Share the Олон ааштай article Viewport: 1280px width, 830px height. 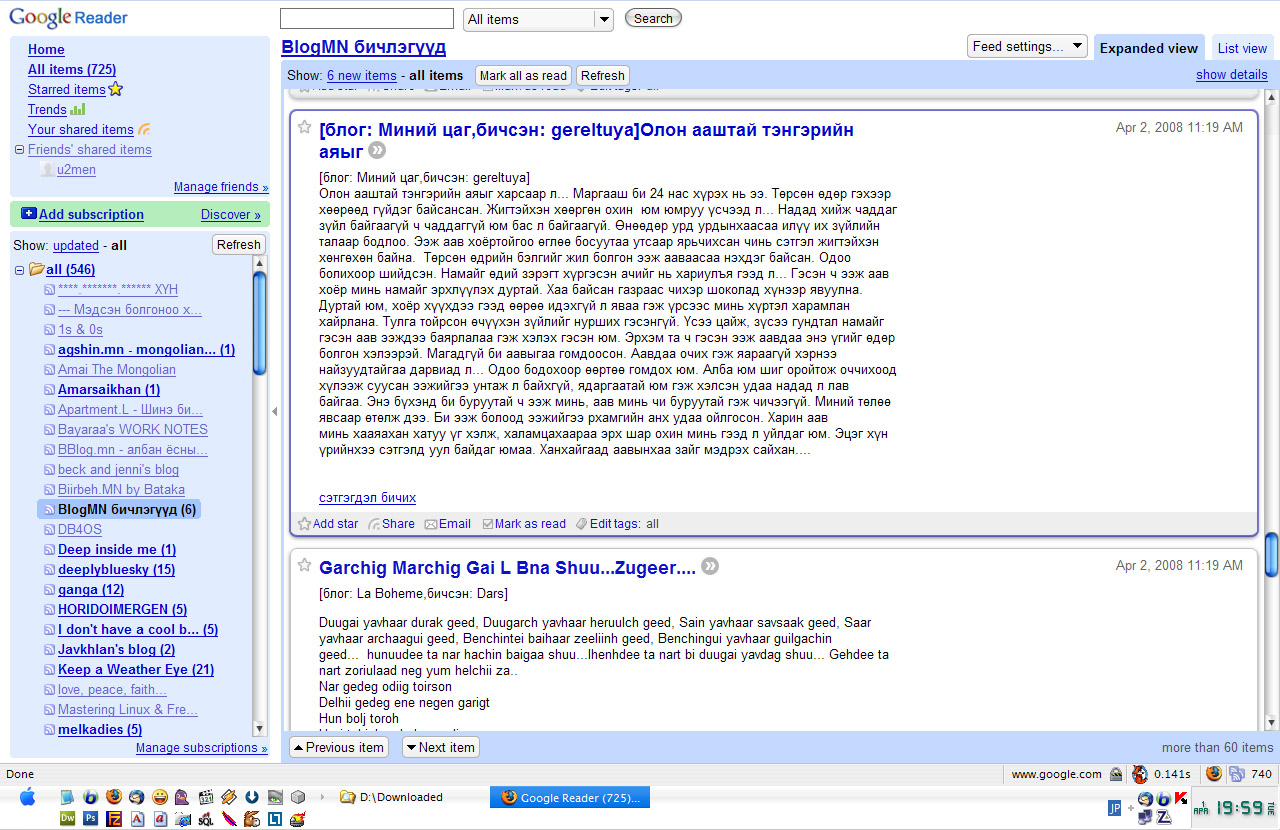391,524
